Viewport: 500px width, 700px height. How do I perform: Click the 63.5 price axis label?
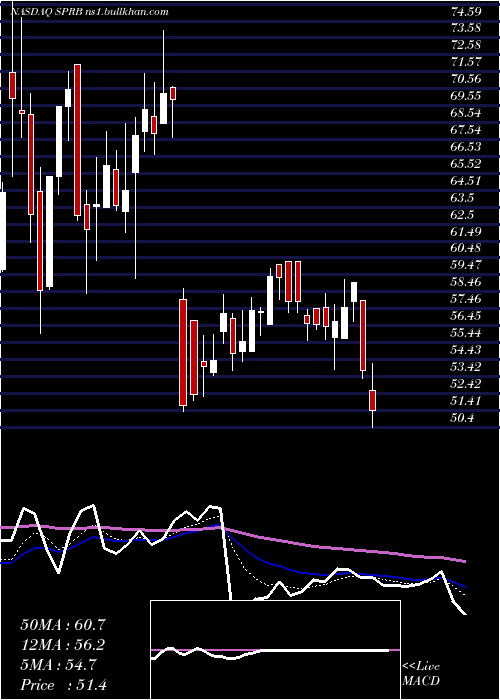click(462, 198)
